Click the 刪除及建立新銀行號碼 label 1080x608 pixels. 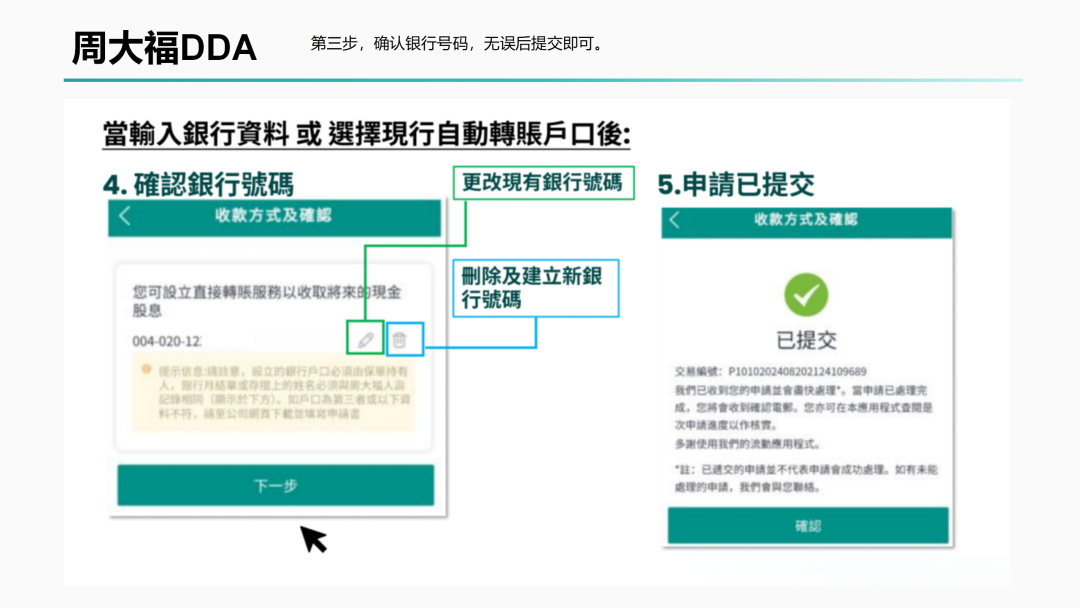(536, 288)
